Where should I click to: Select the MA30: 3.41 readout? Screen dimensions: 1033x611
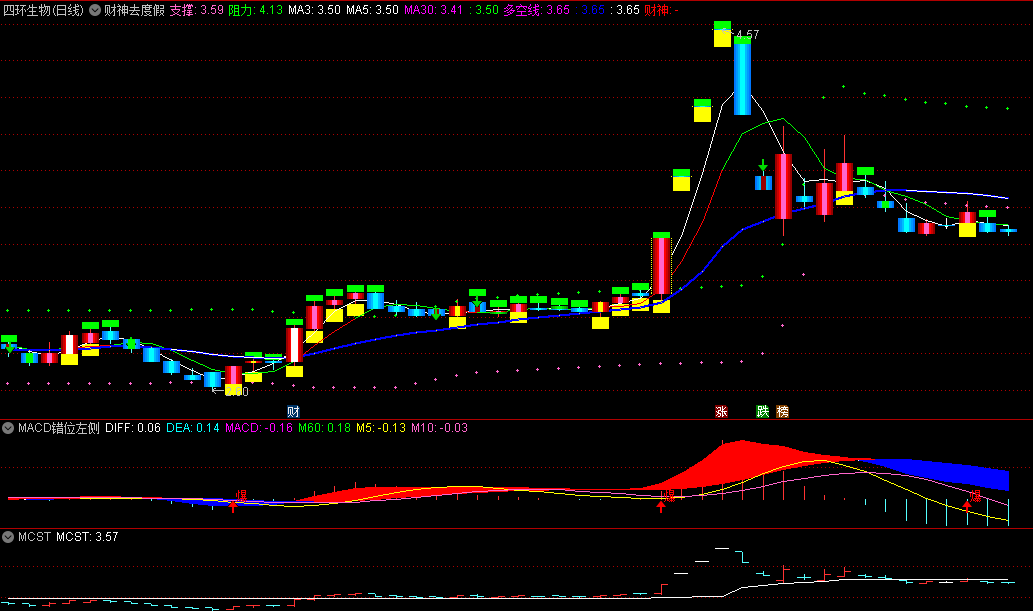(434, 11)
